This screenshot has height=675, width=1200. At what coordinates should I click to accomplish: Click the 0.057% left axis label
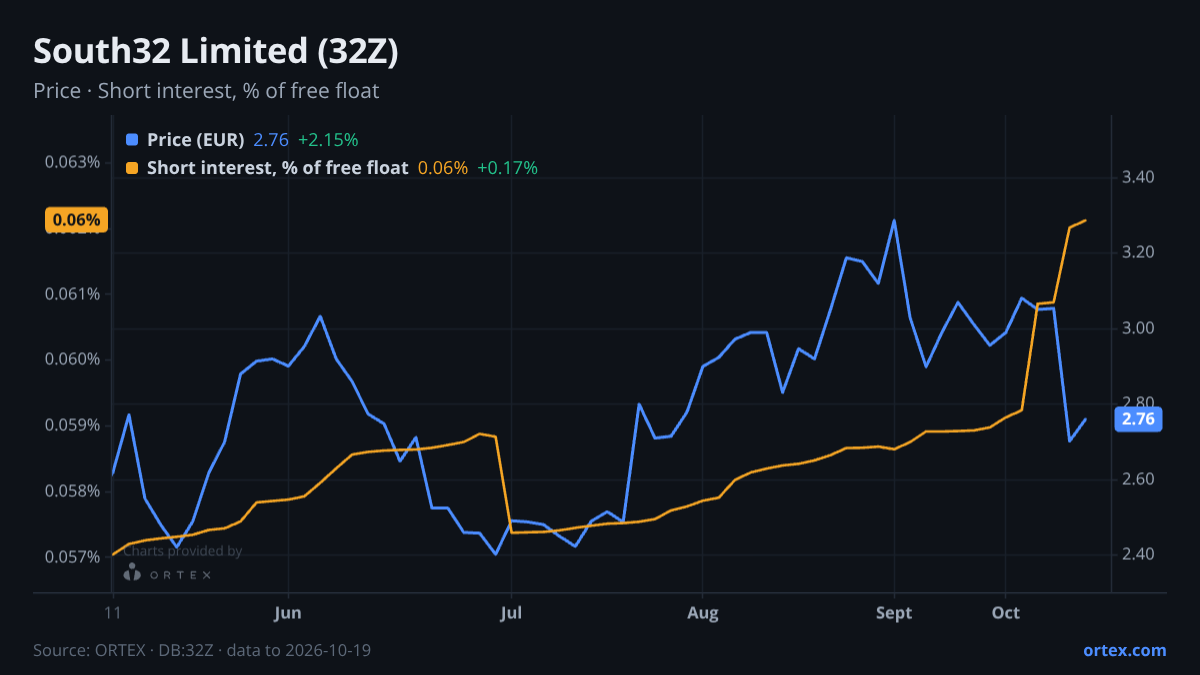pos(73,557)
